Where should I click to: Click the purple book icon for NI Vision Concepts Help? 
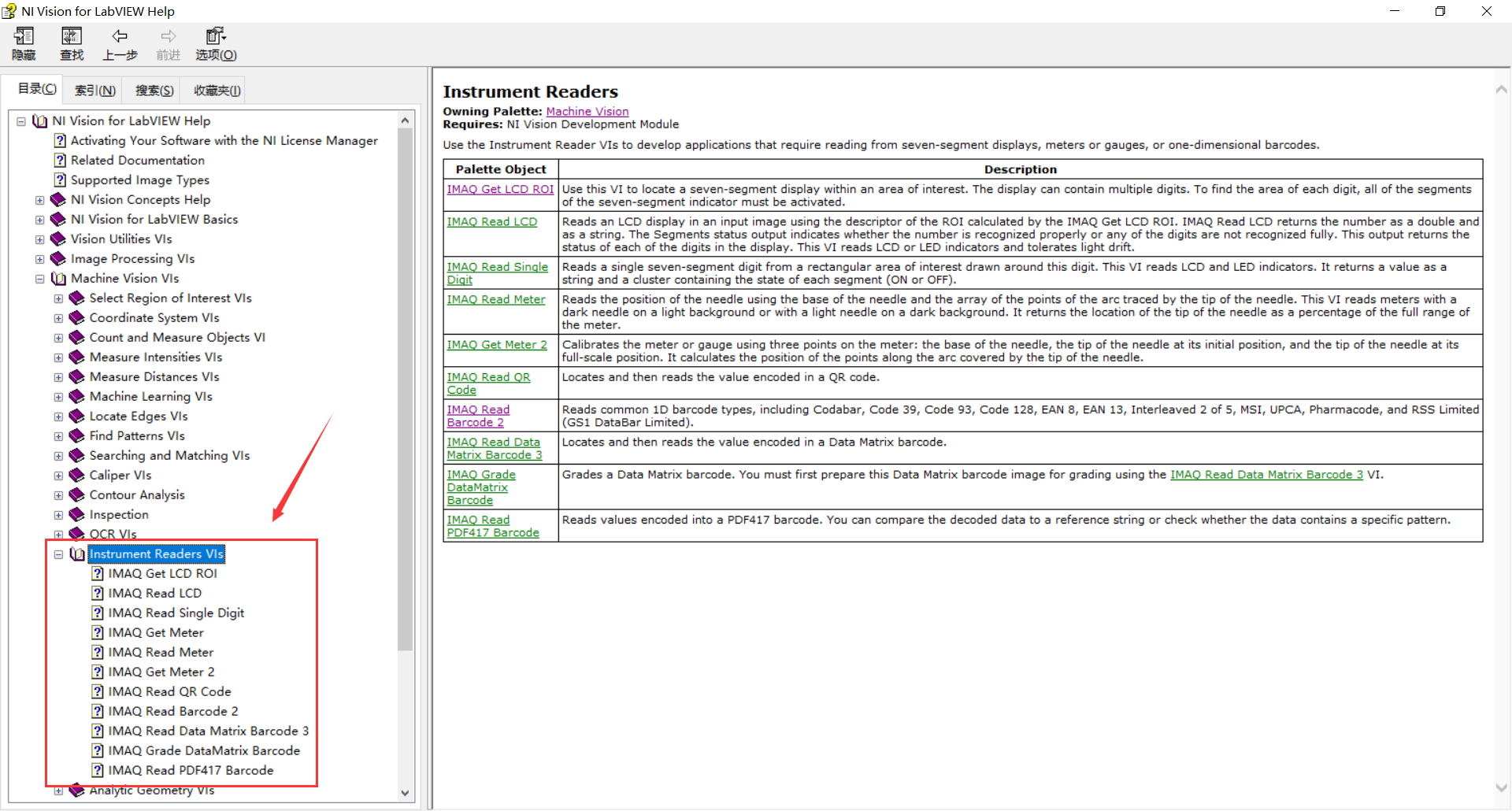point(58,200)
